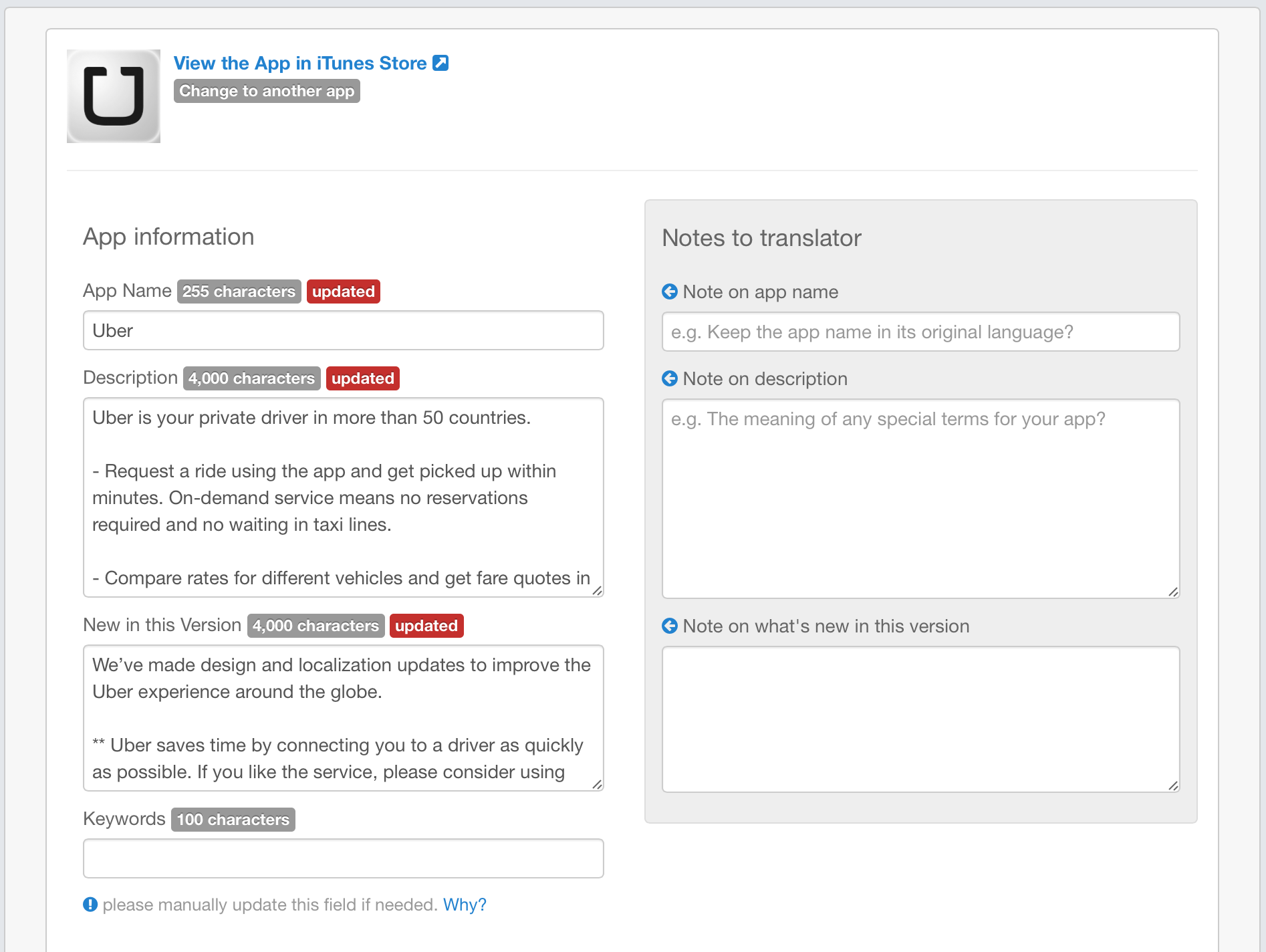Screen dimensions: 1266x952
Task: Open the Why? link under Keywords
Action: (465, 905)
